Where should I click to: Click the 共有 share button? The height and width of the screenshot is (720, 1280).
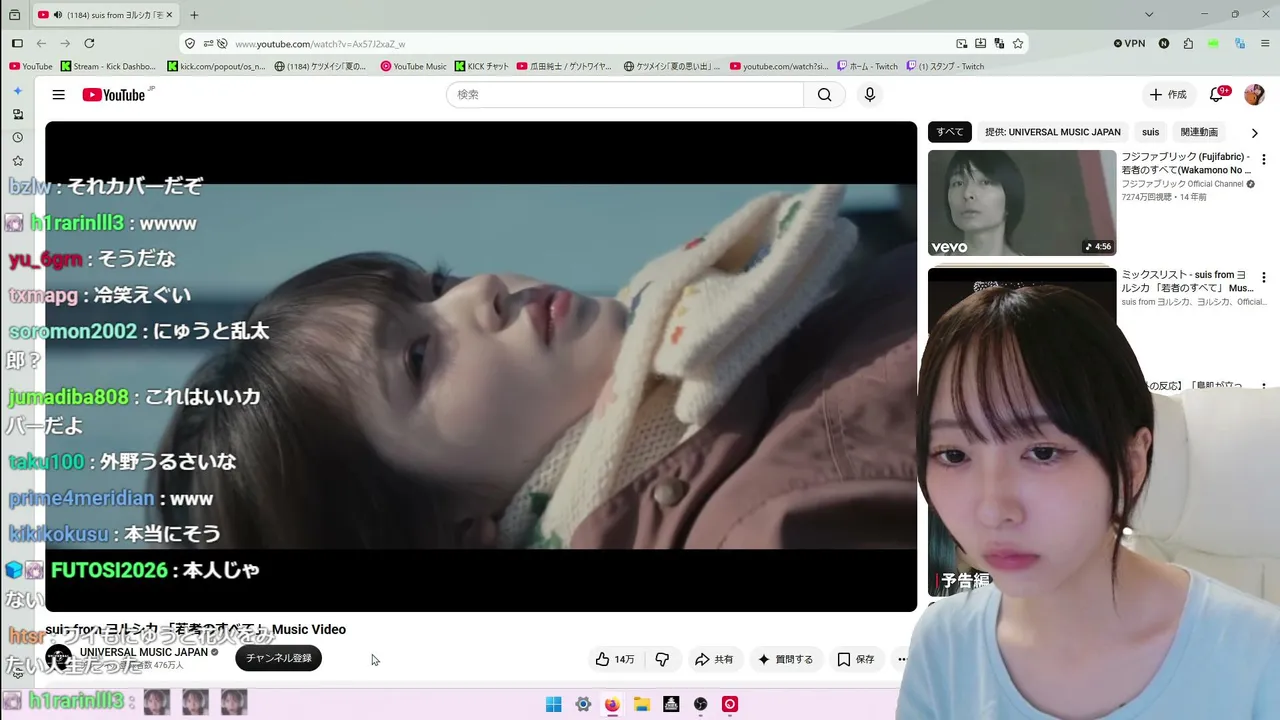click(x=714, y=659)
